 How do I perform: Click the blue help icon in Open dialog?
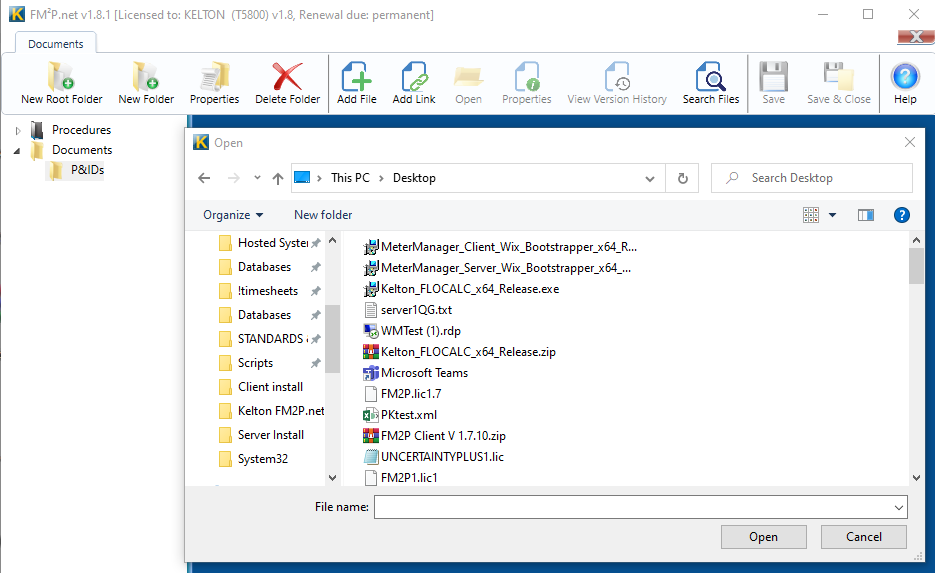(x=902, y=215)
